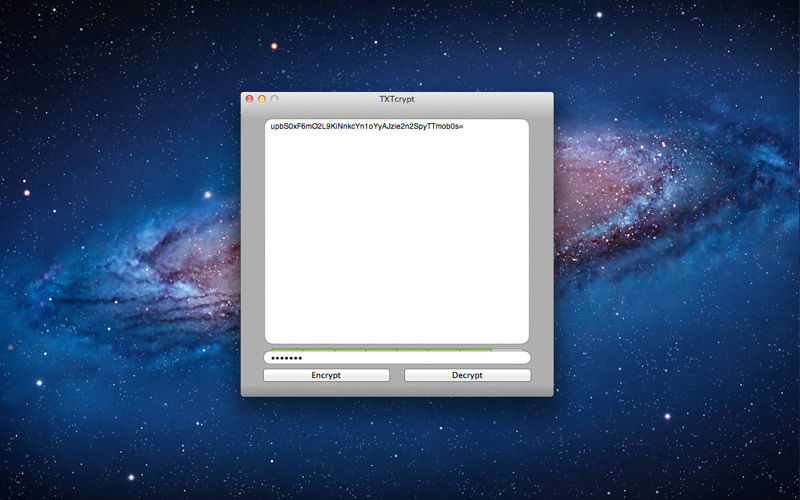
Task: Click the gray disabled zoom button
Action: (x=274, y=99)
